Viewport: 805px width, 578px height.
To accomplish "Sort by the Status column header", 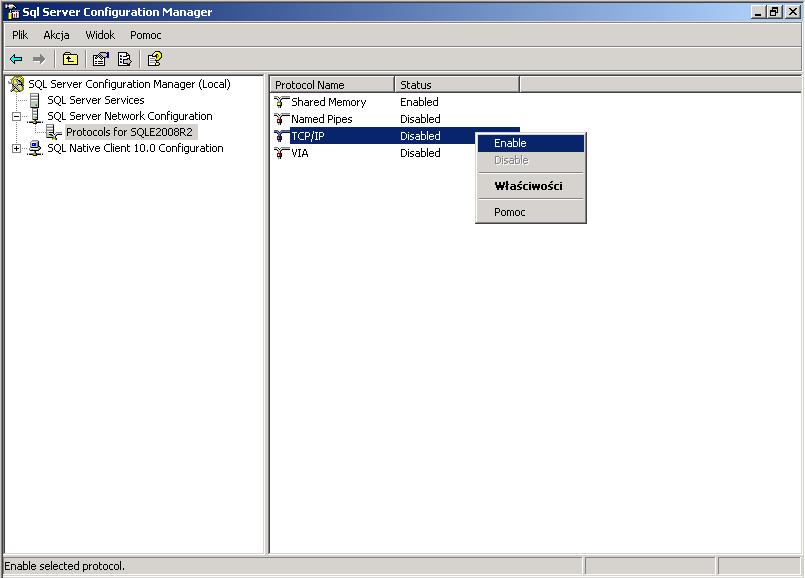I will tap(457, 85).
